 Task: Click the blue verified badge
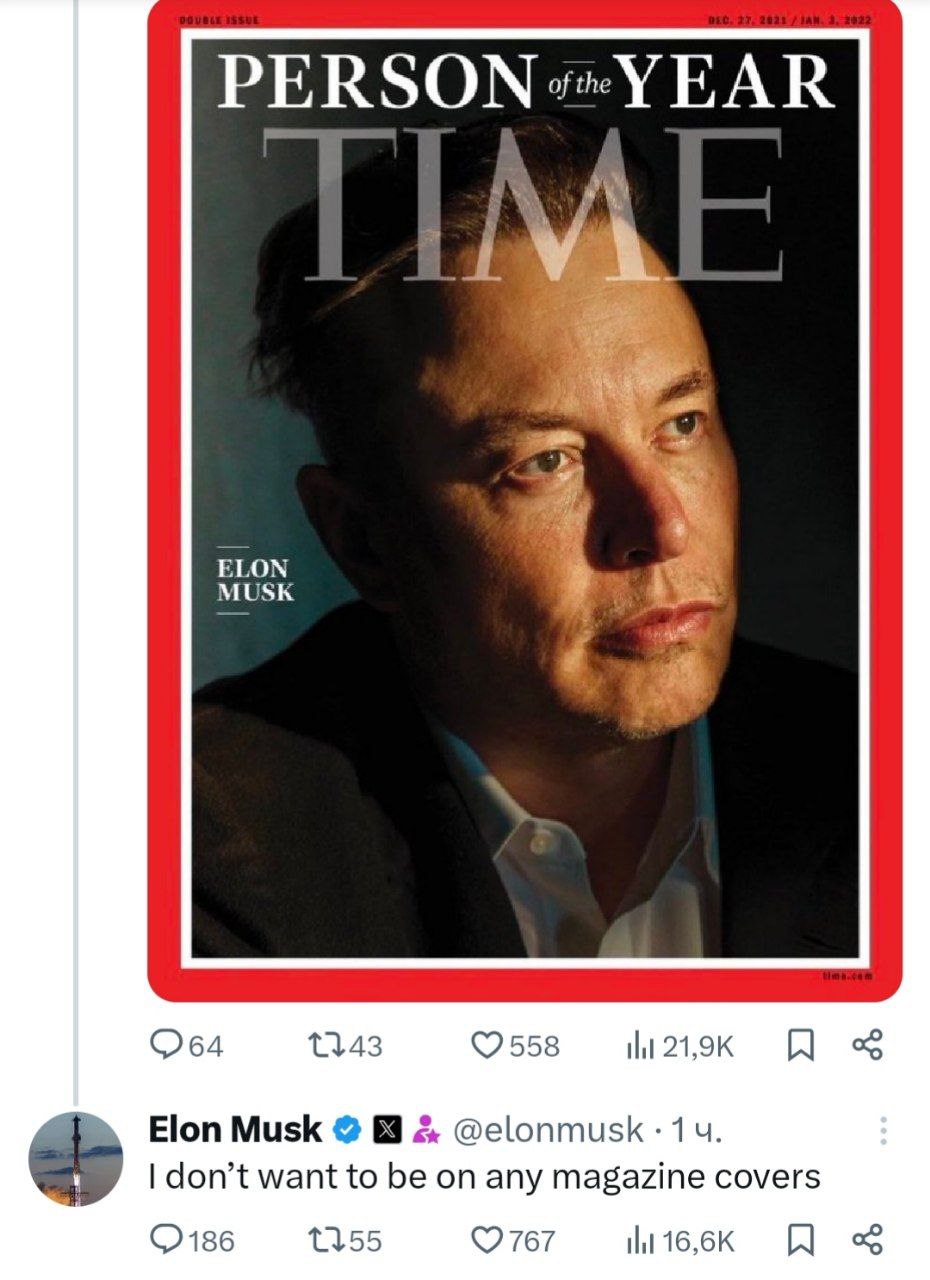347,1130
